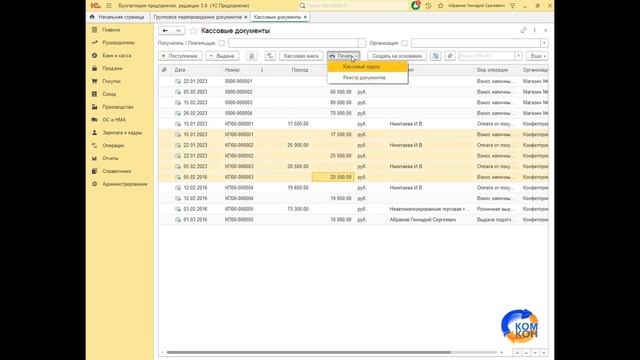Expand the Организация filter dropdown arrow
Viewport: 640px width, 360px height.
coord(544,43)
